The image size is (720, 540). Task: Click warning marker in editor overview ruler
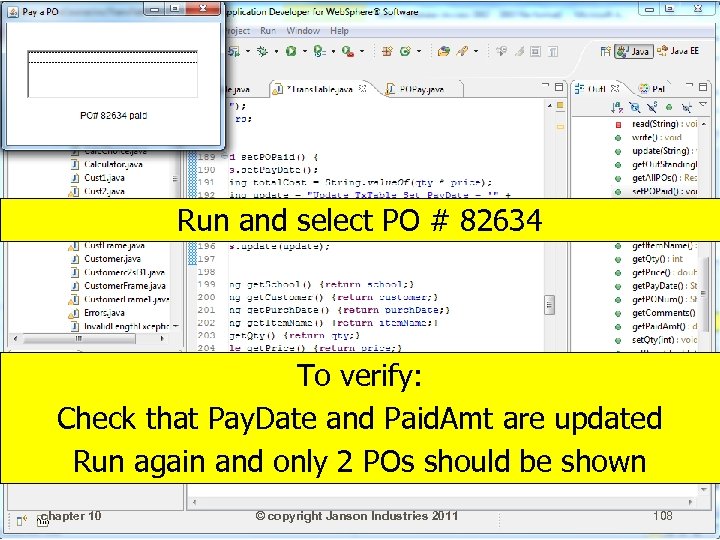(560, 126)
